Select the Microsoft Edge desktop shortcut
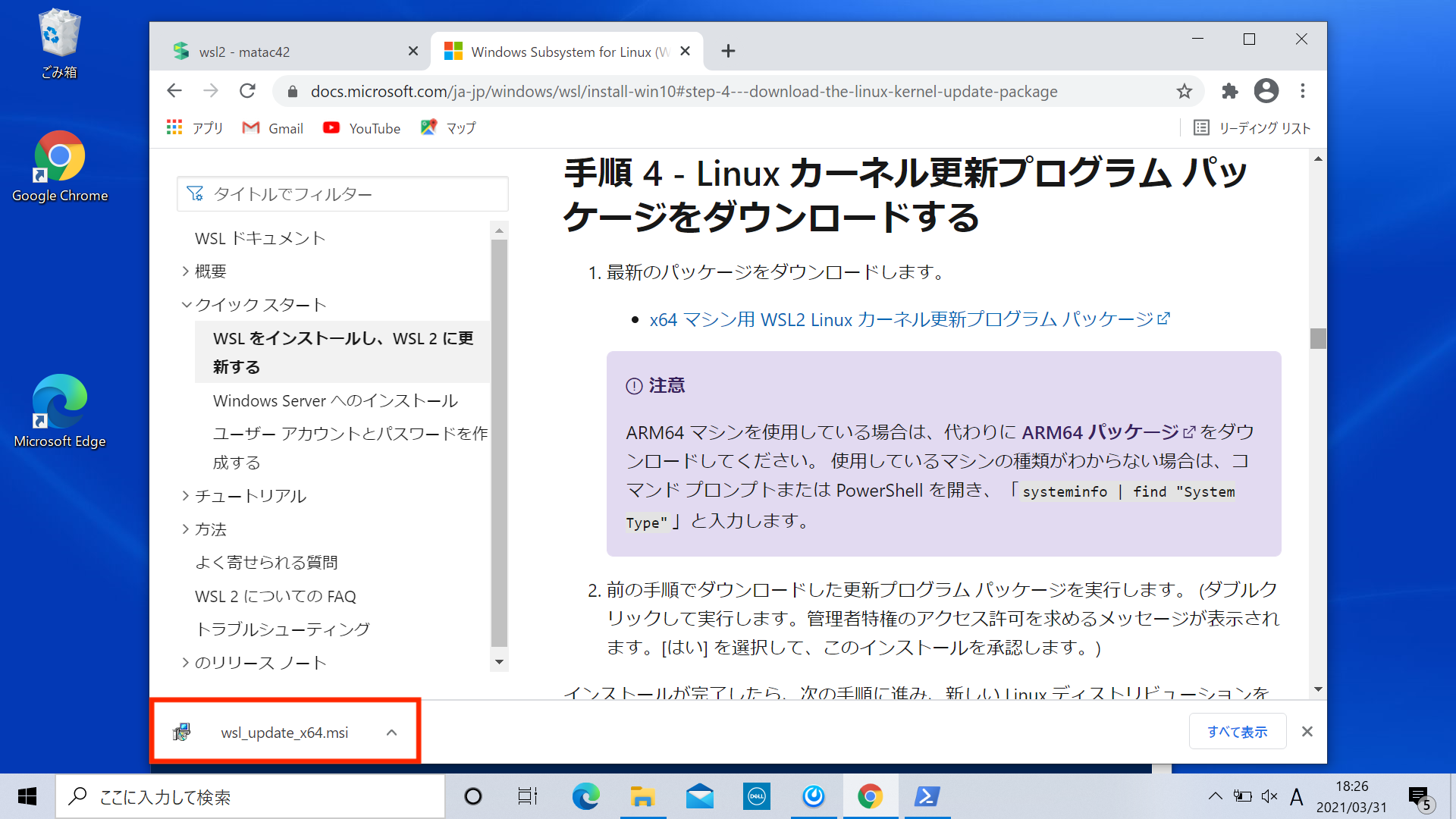The height and width of the screenshot is (819, 1456). (x=60, y=412)
